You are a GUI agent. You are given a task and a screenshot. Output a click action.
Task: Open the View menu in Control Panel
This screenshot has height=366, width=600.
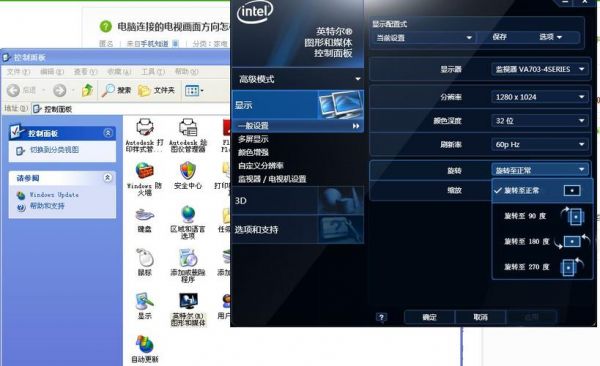click(x=85, y=72)
